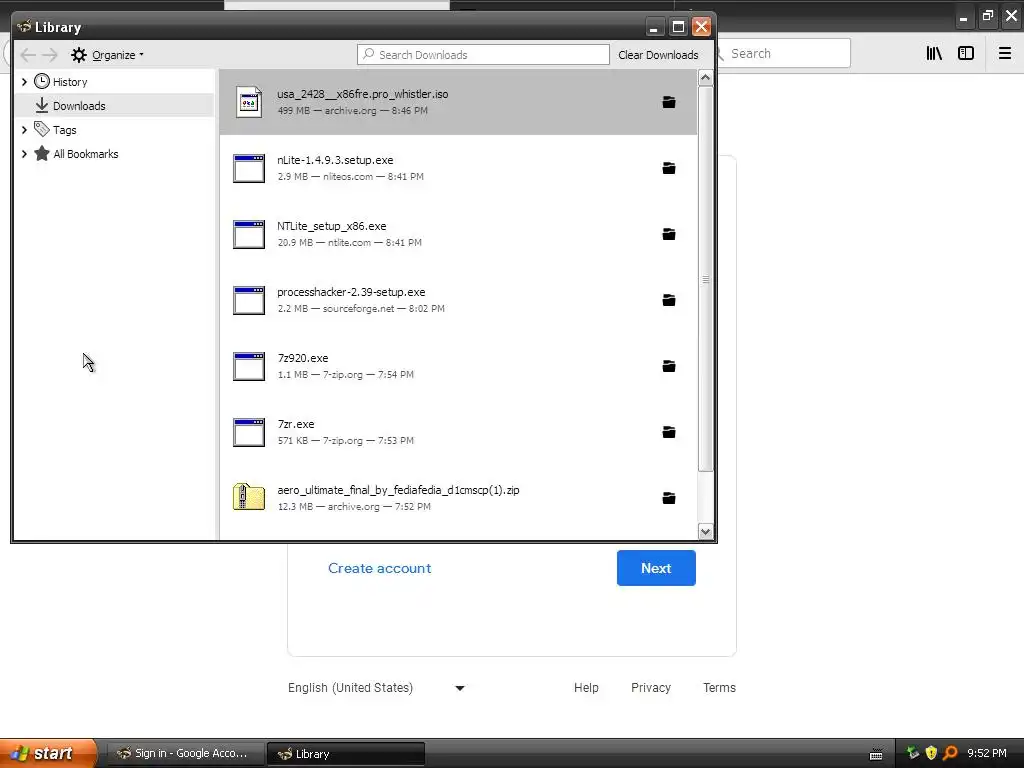Open the Privacy link
1024x768 pixels.
point(650,688)
